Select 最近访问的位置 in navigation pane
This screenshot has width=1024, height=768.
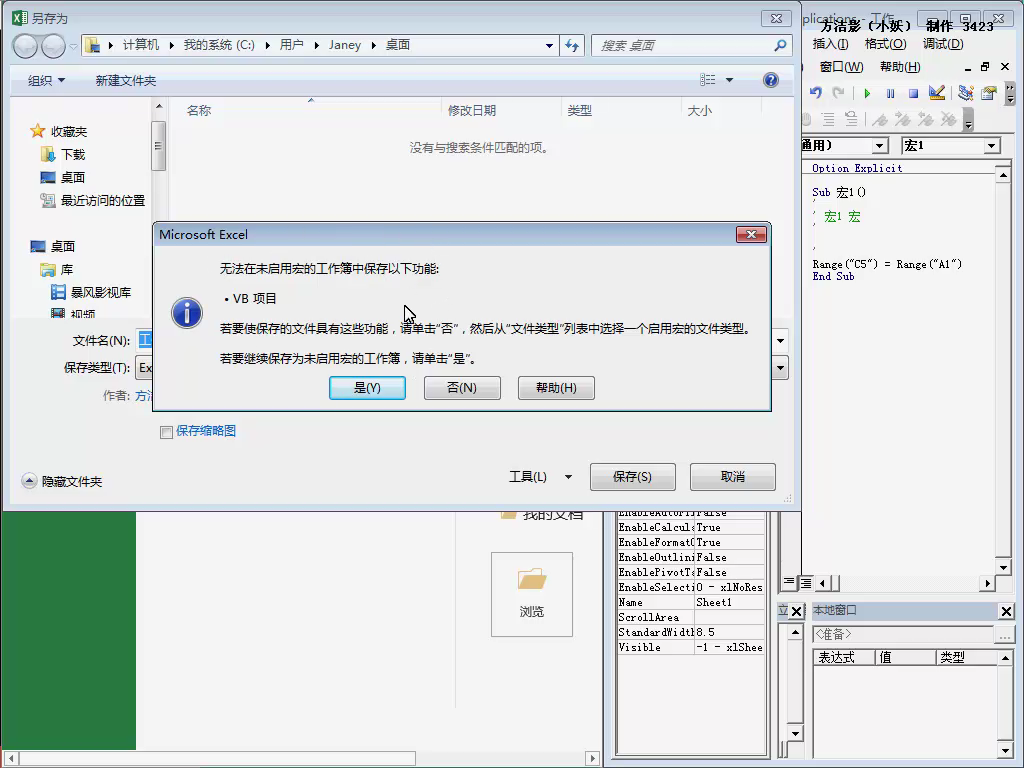tap(93, 200)
